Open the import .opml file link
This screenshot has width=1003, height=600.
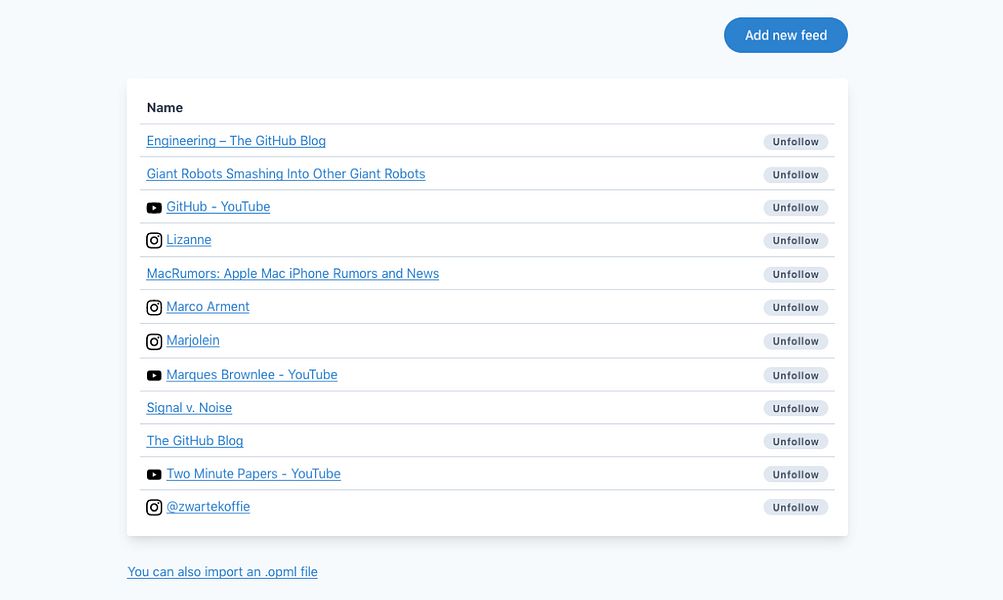pyautogui.click(x=222, y=571)
